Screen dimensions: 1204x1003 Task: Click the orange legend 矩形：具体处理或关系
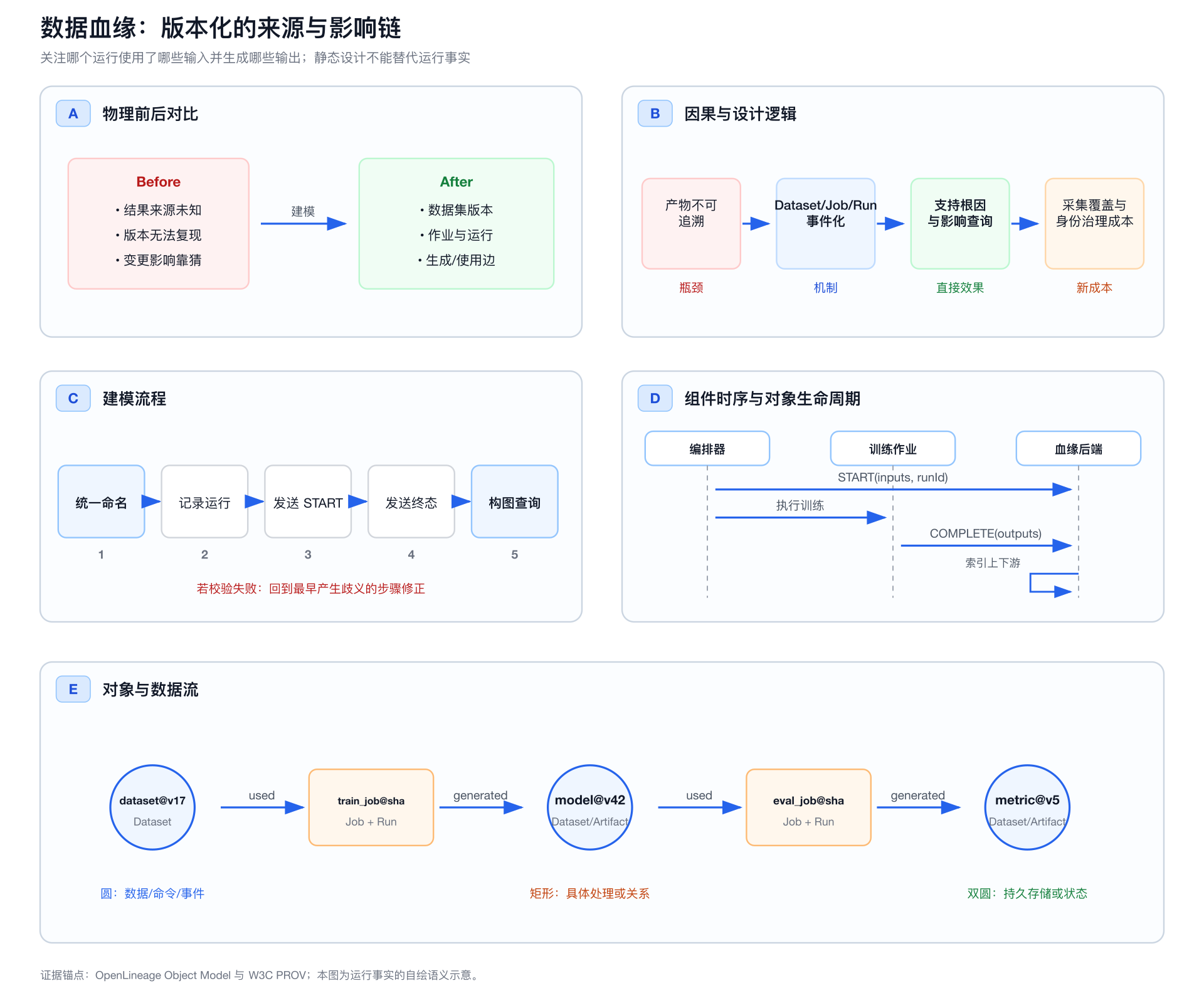(590, 893)
